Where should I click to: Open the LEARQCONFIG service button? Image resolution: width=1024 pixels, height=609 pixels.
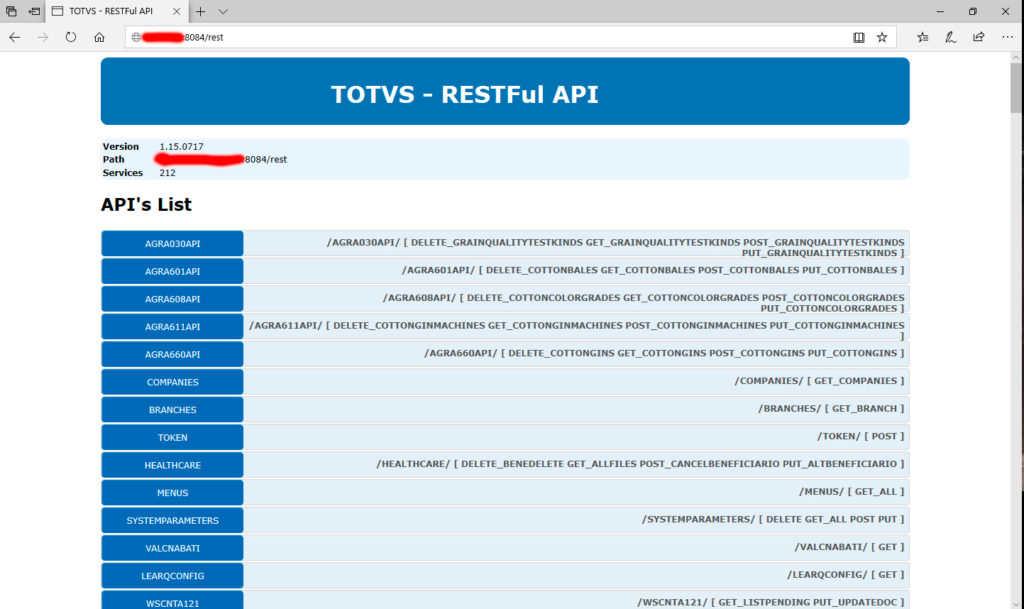172,576
